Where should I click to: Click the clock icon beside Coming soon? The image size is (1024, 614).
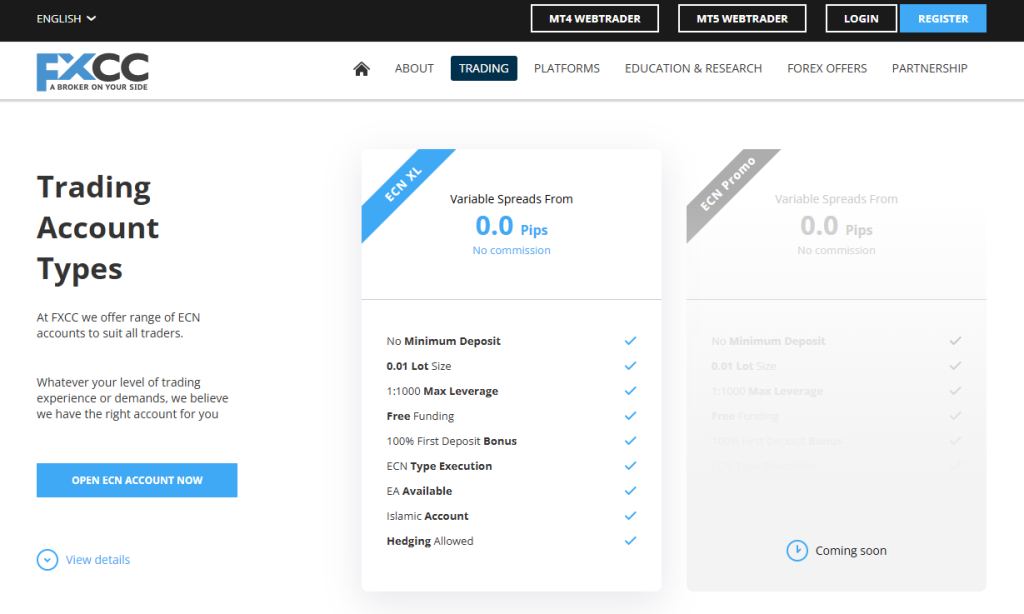pos(797,550)
